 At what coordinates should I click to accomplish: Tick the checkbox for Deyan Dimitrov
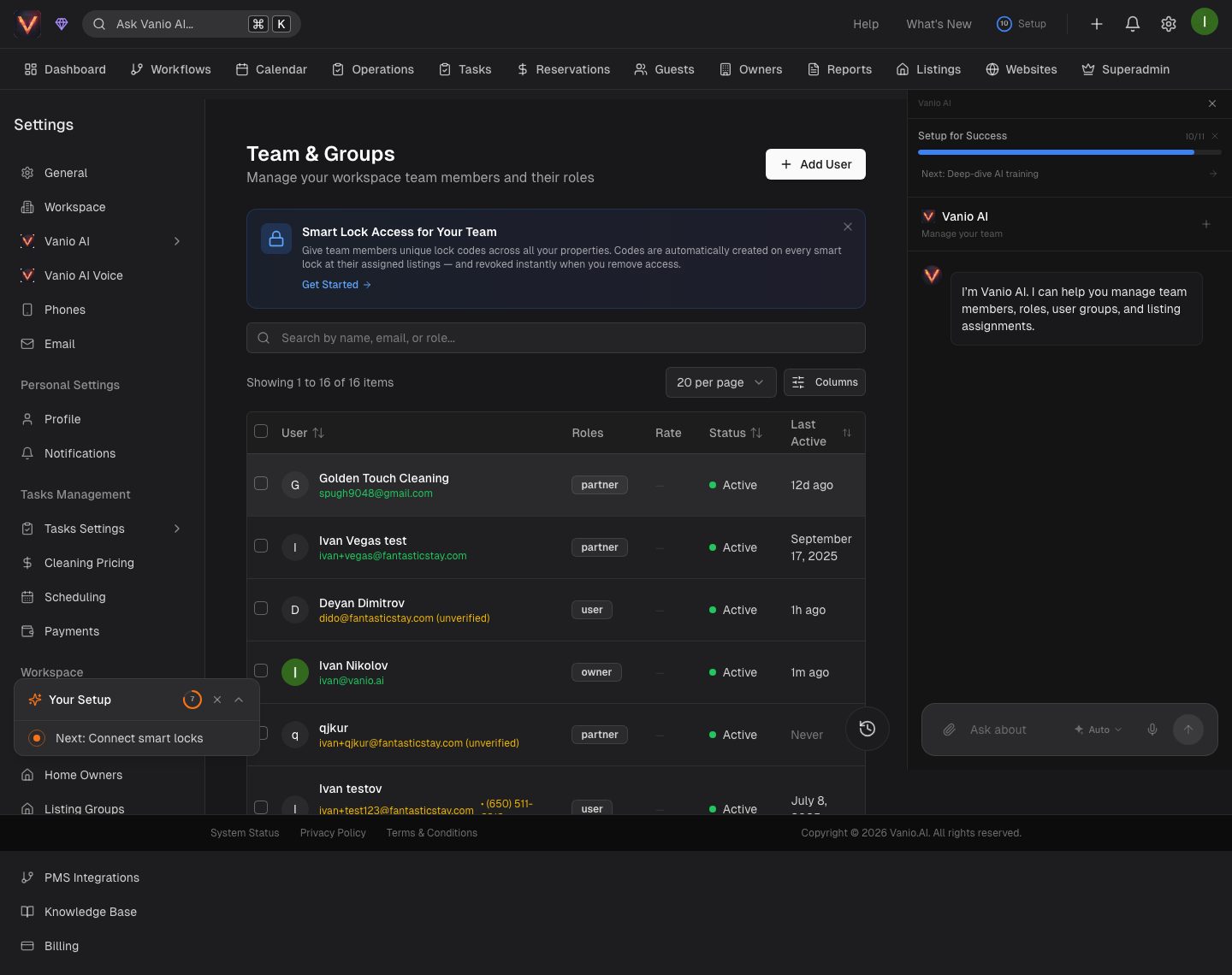(261, 608)
